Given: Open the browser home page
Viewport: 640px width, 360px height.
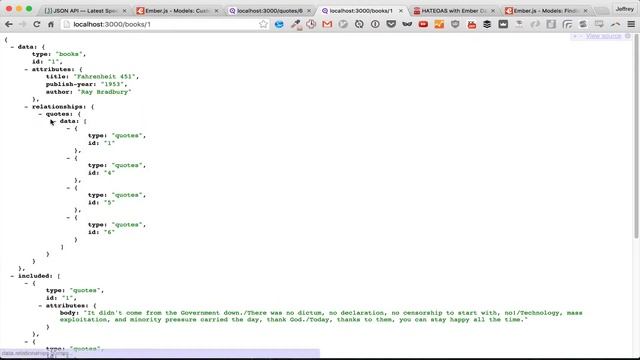Looking at the screenshot, I should tap(51, 24).
